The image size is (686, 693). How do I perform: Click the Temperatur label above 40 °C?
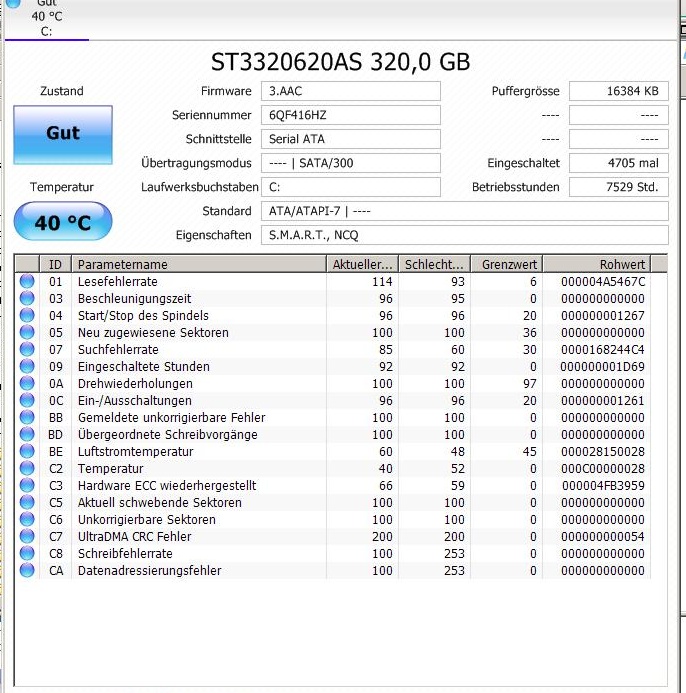click(62, 187)
